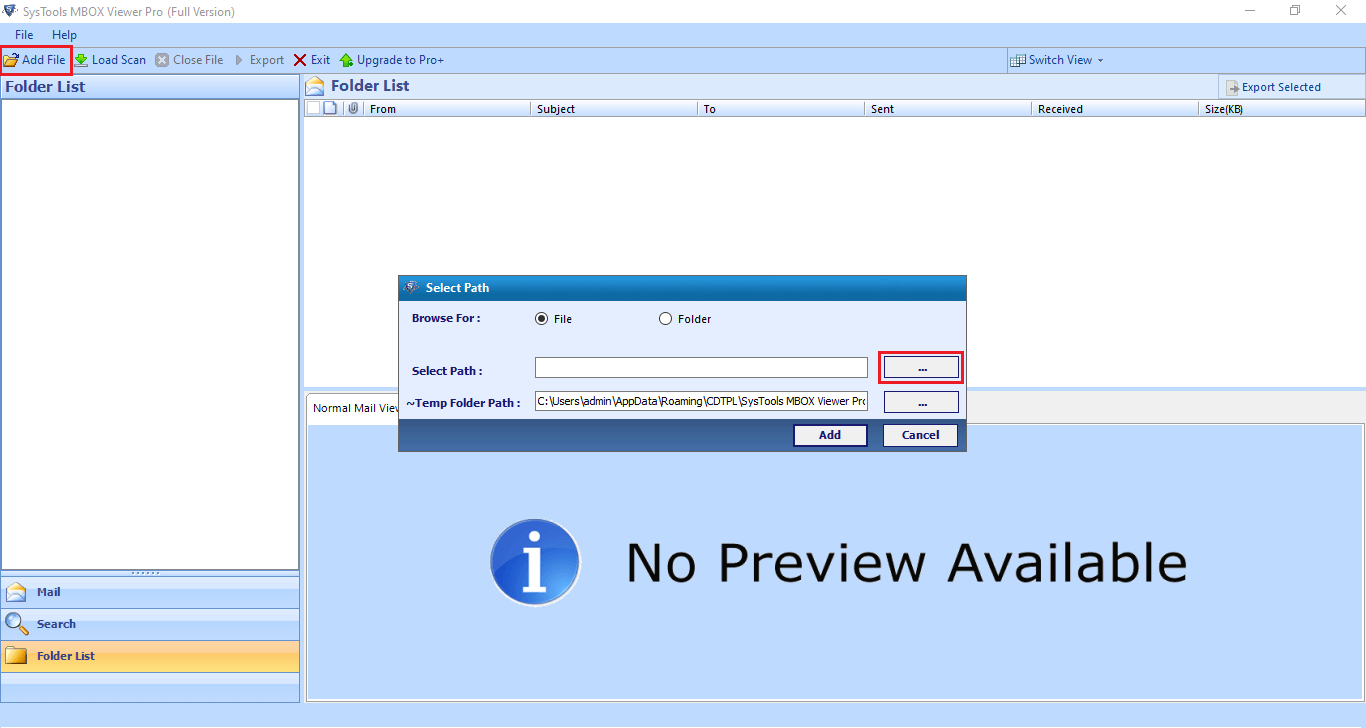1366x728 pixels.
Task: Sort mail list by Subject column
Action: click(614, 109)
